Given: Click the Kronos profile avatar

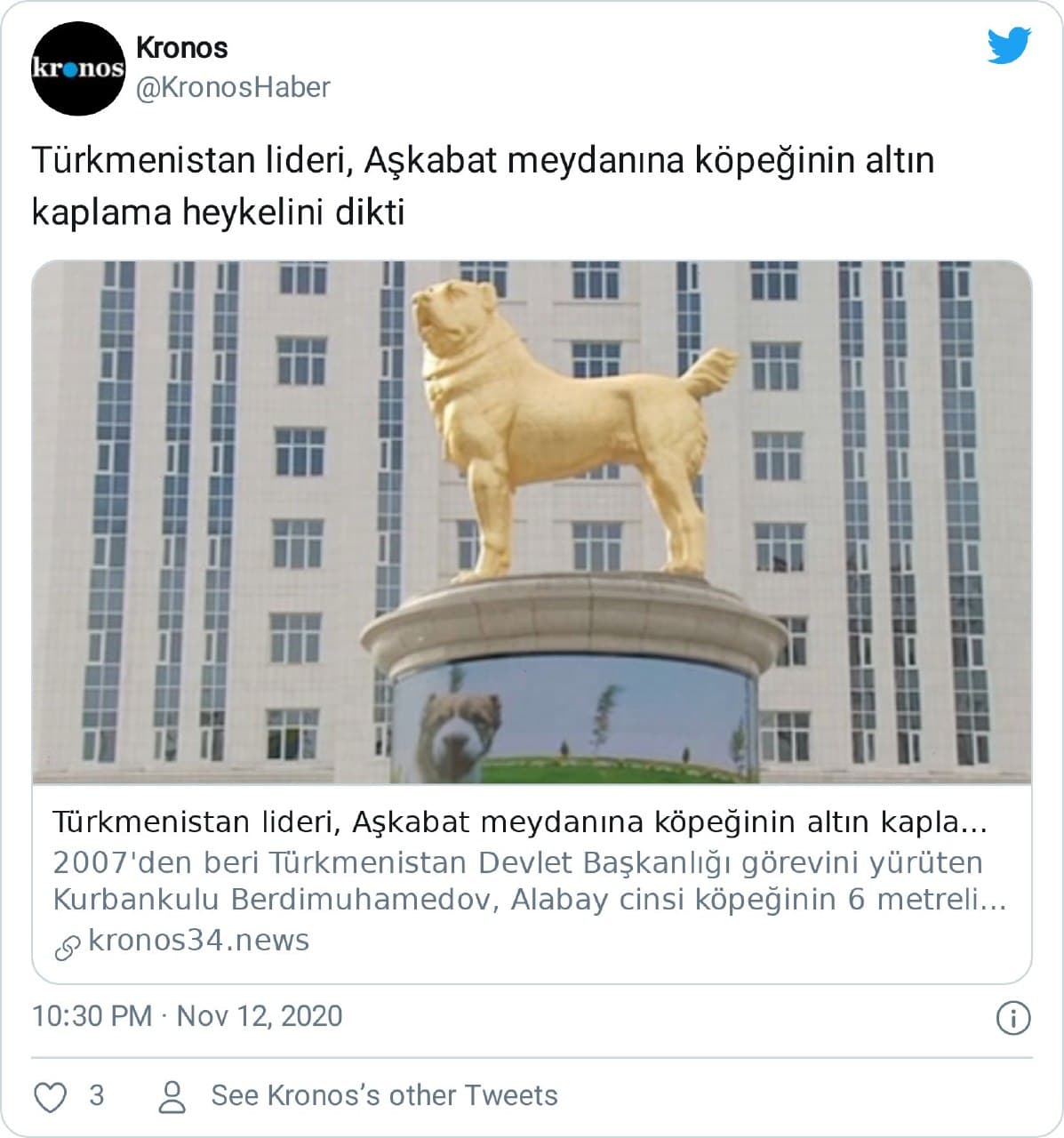Looking at the screenshot, I should pos(78,69).
